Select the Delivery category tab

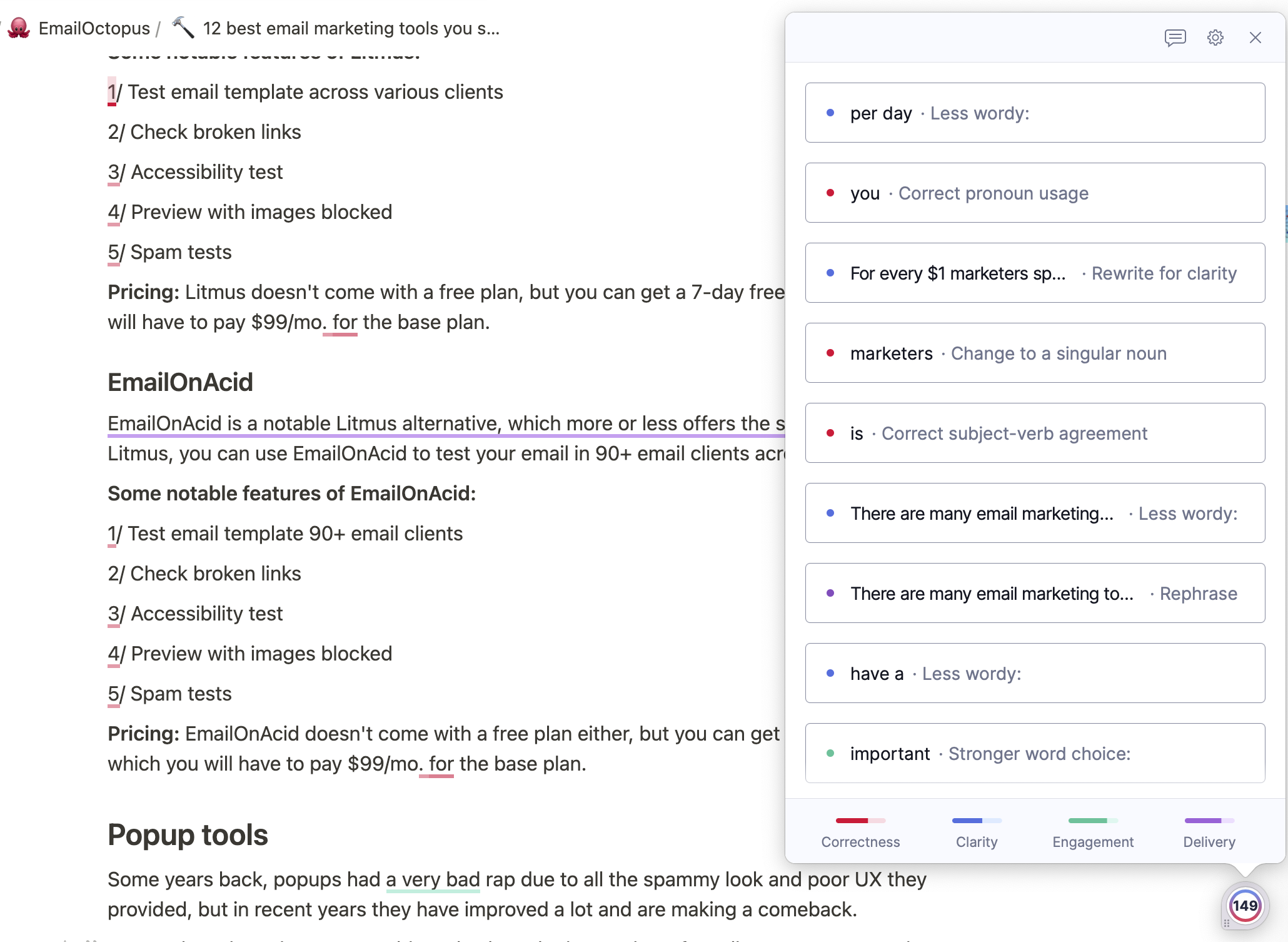tap(1209, 832)
